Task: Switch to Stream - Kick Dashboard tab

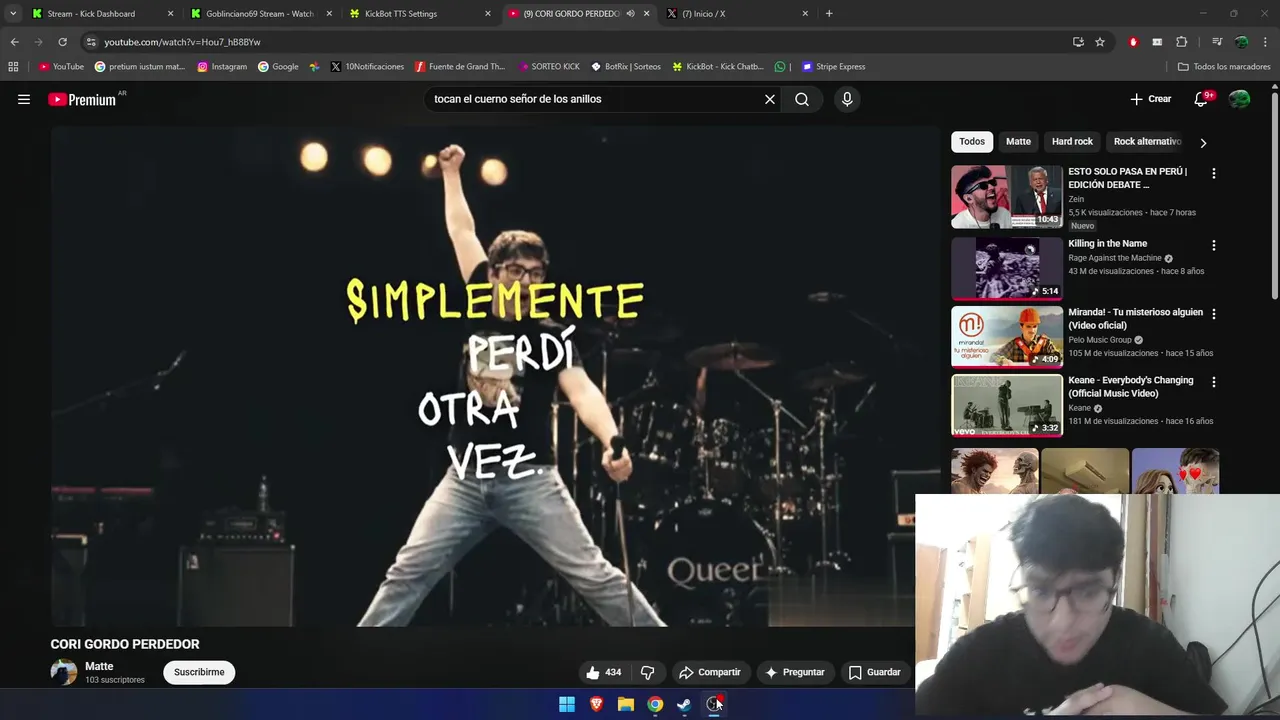Action: click(91, 14)
